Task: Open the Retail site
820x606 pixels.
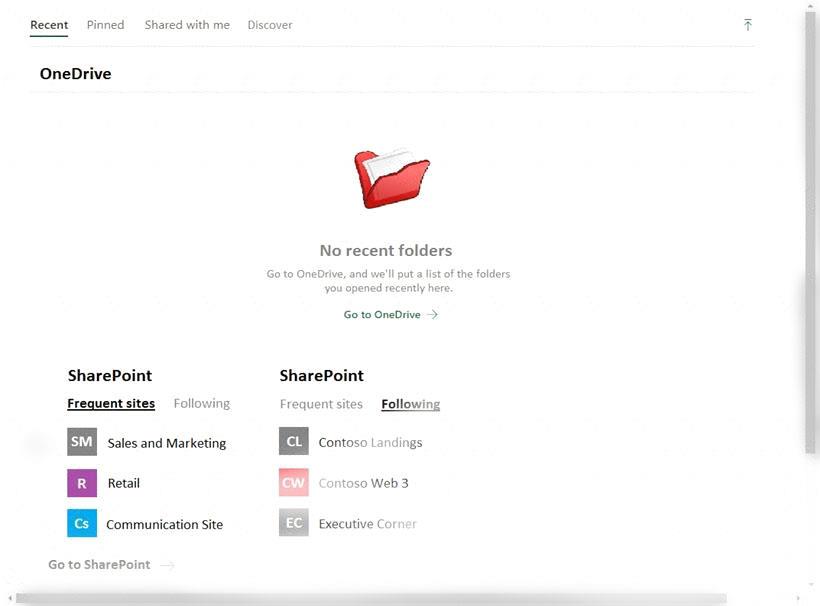Action: point(123,483)
